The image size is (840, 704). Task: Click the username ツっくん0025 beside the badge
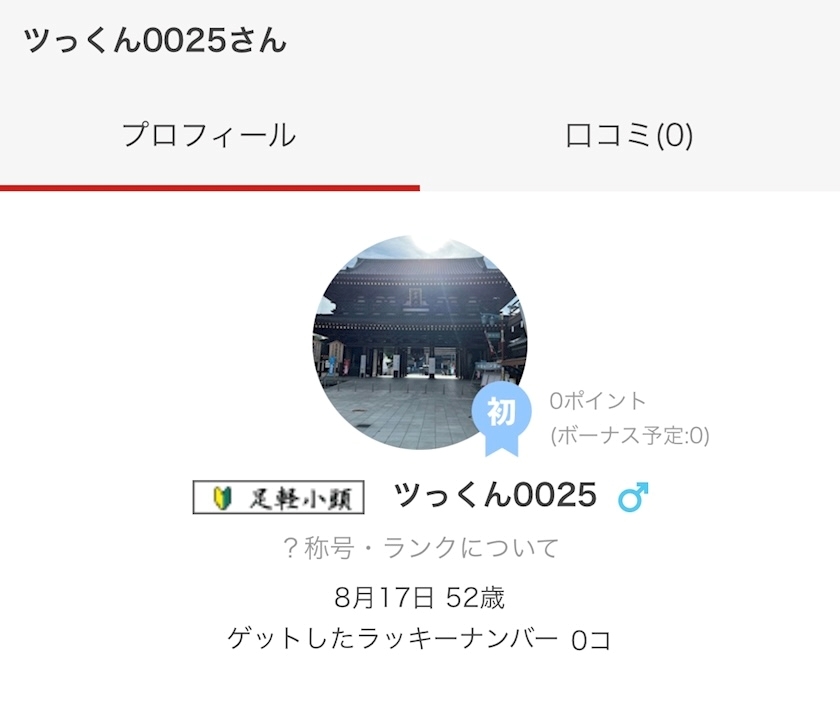coord(495,495)
